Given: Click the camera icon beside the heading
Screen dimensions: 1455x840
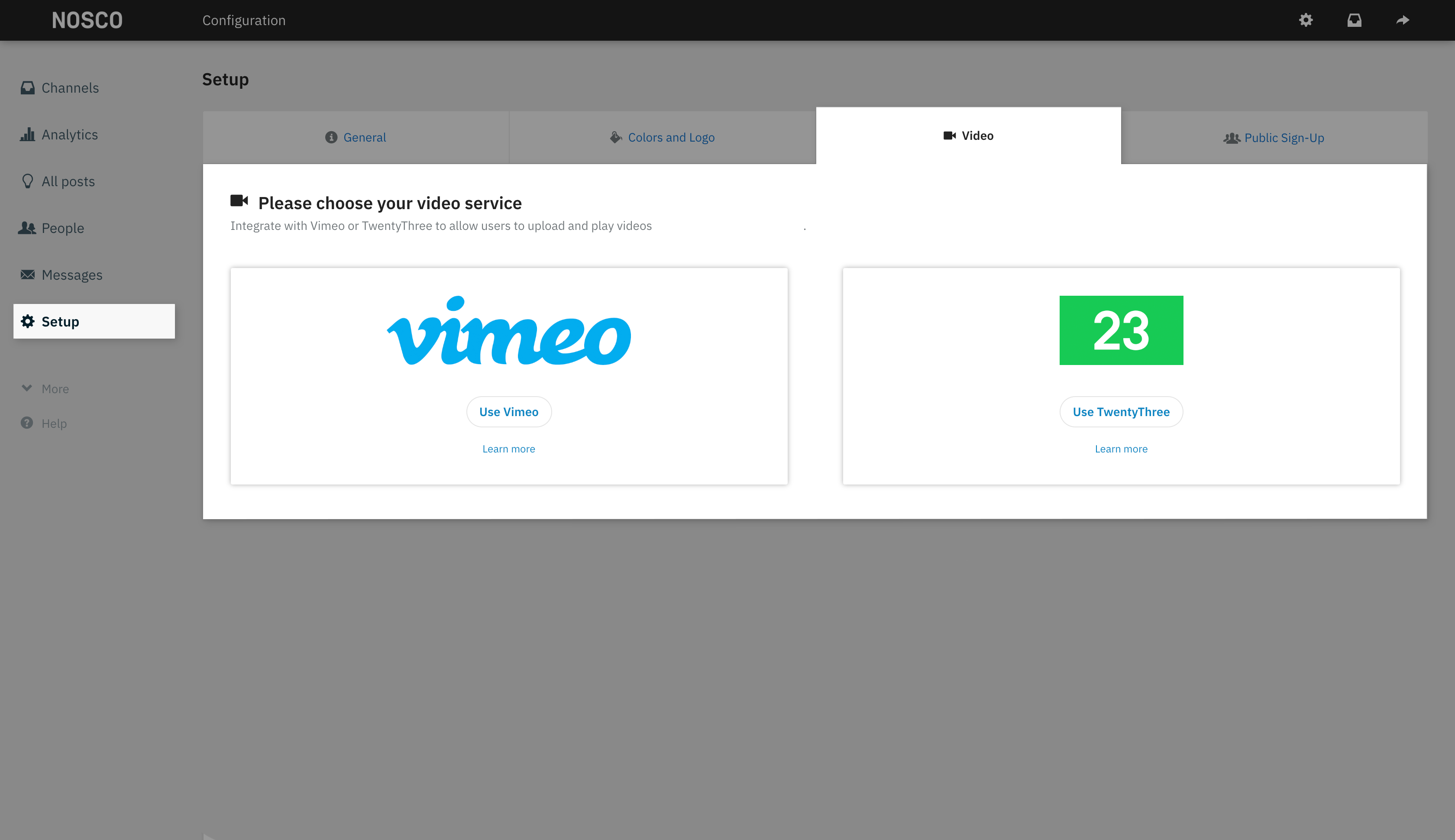Looking at the screenshot, I should 239,200.
